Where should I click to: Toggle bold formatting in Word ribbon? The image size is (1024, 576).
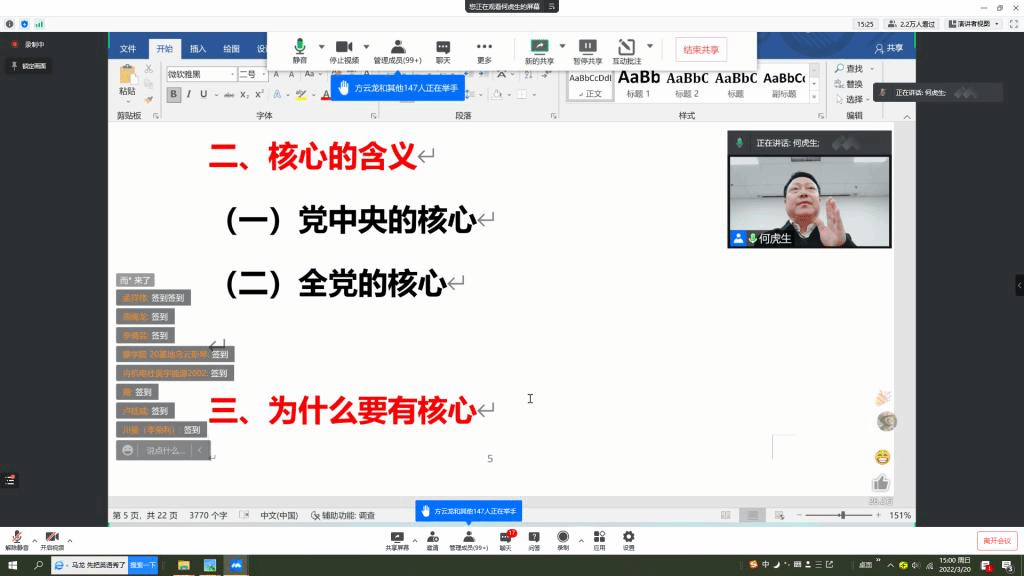(x=174, y=95)
